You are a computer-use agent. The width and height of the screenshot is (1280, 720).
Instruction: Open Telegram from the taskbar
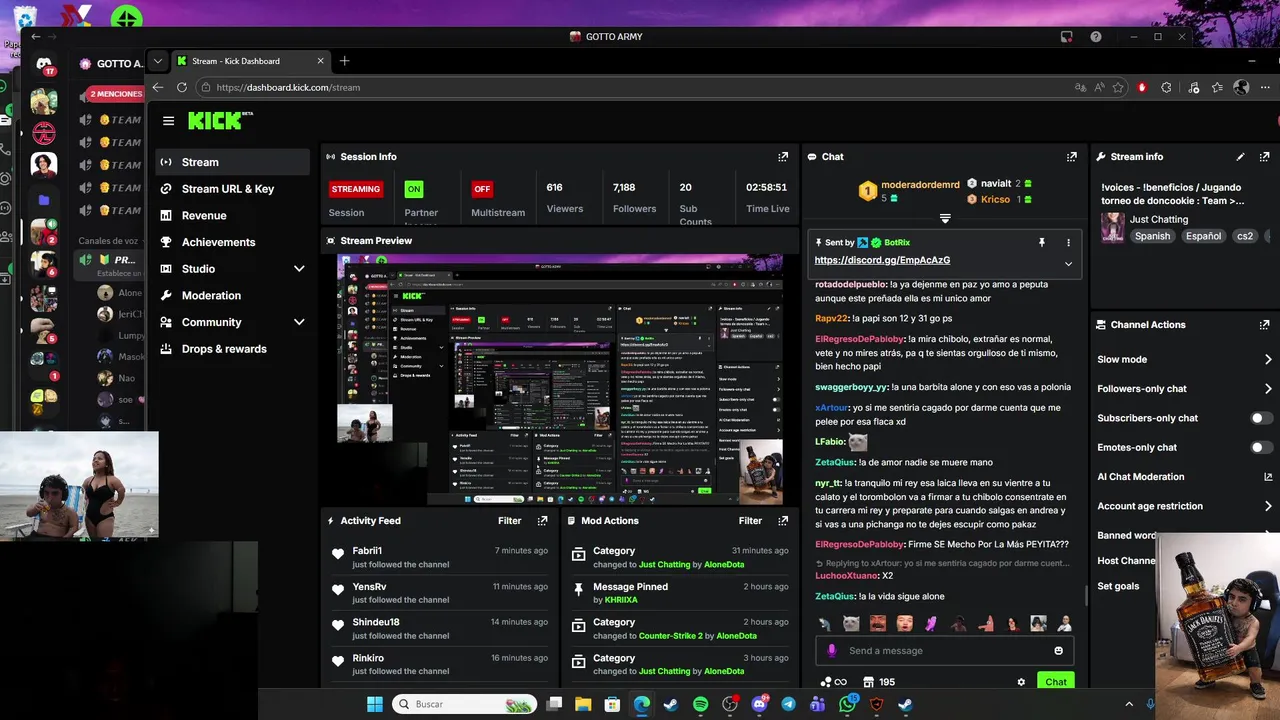788,704
